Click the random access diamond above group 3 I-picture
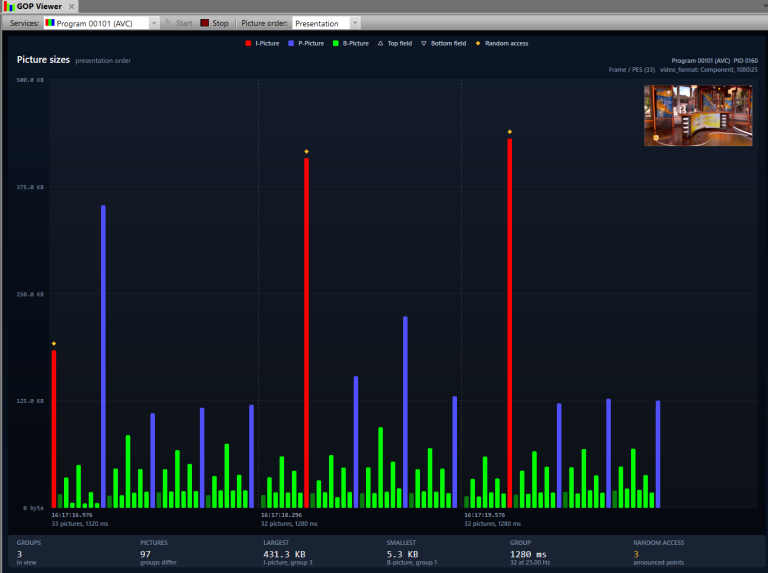The width and height of the screenshot is (768, 573). click(510, 132)
